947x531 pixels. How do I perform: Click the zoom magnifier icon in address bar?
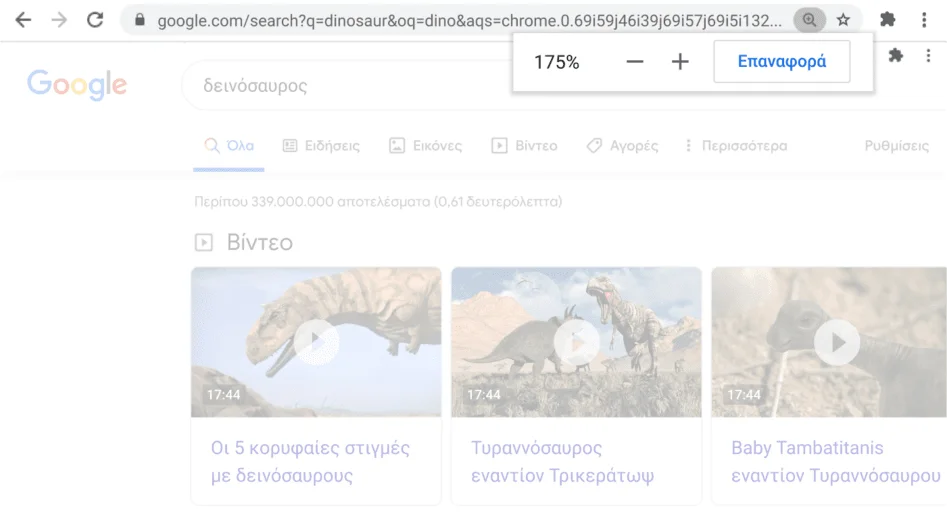809,20
